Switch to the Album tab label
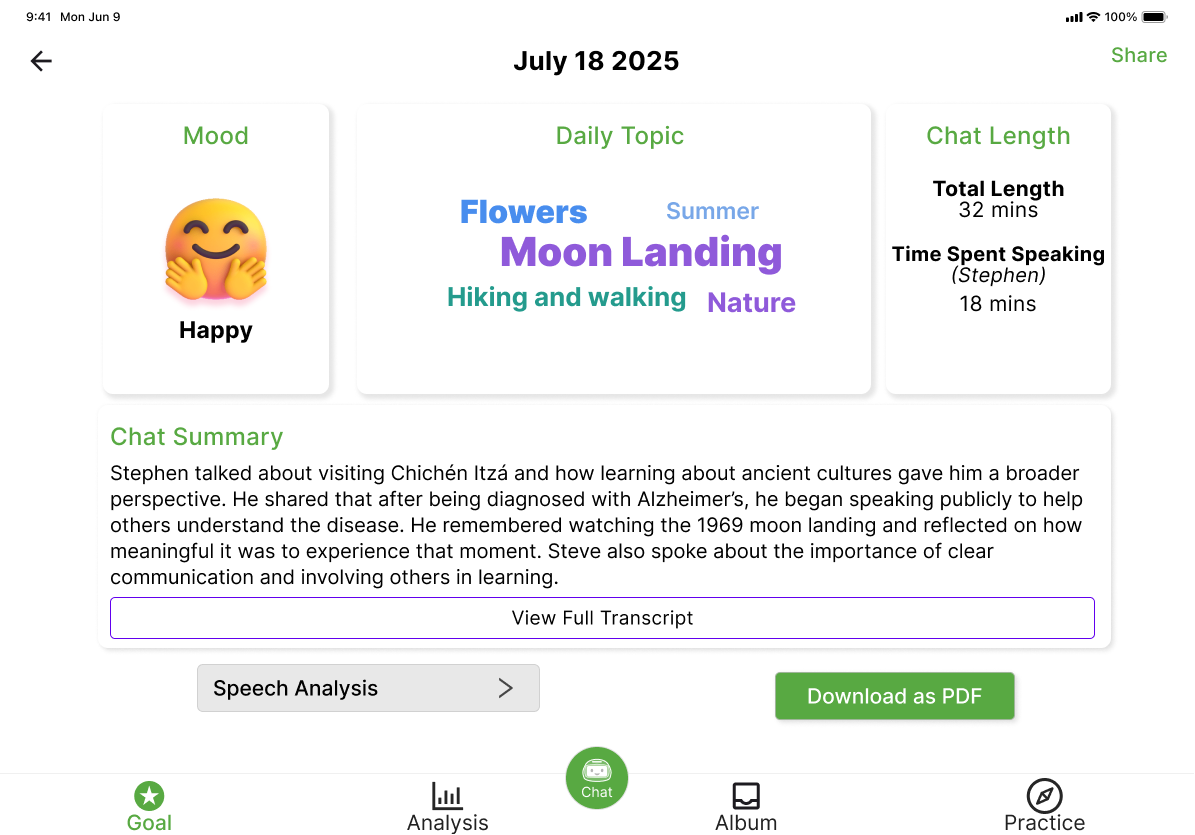Screen dimensions: 1195x835 pyautogui.click(x=746, y=823)
